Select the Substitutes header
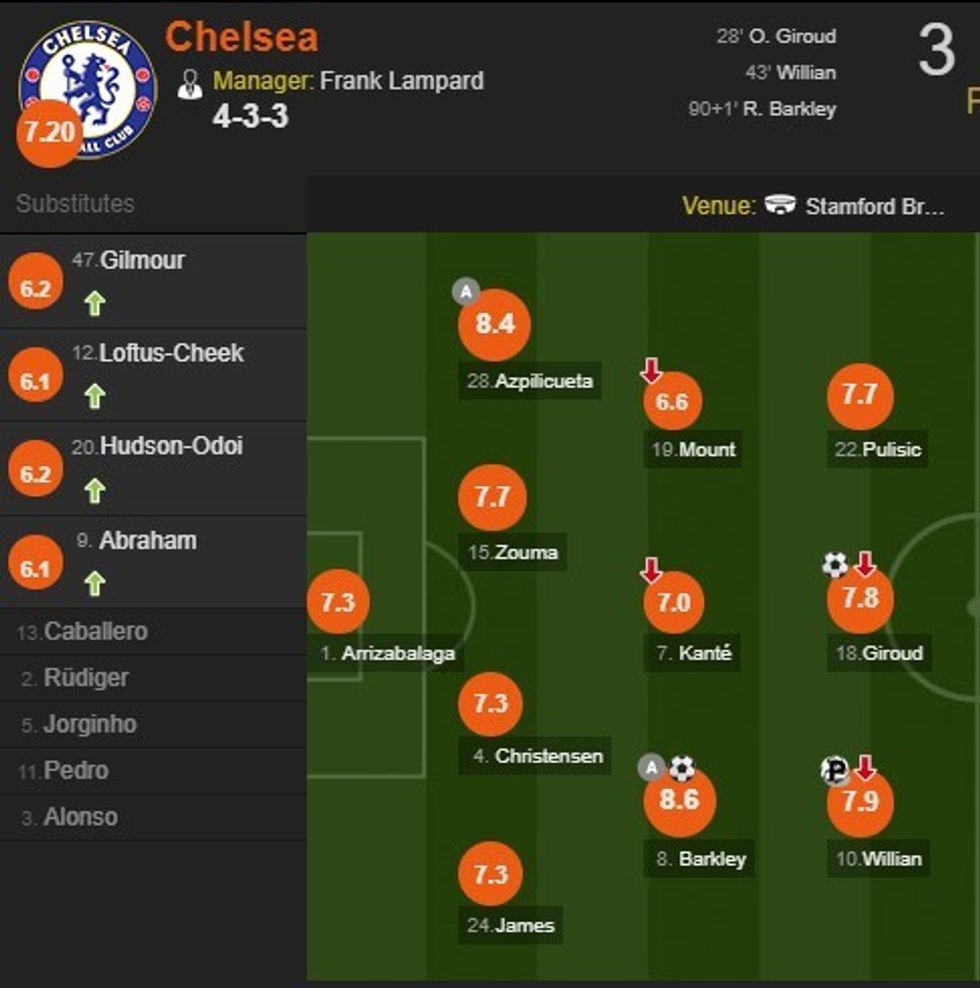Screen dimensions: 980x988 75,204
